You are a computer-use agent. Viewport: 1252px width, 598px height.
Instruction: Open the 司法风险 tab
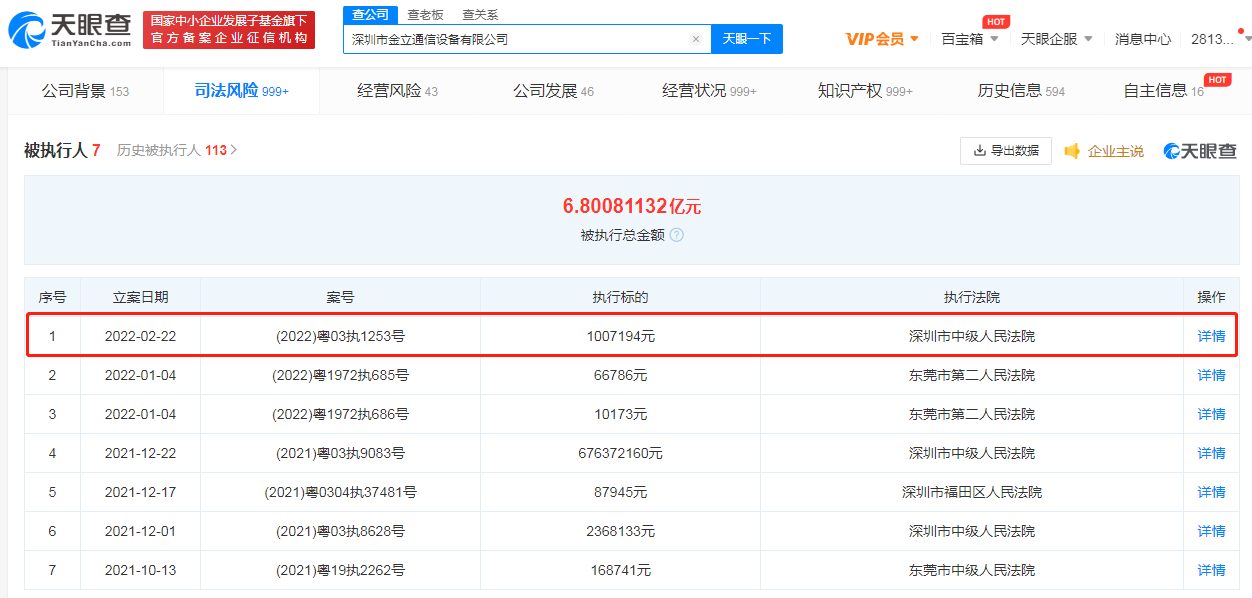click(x=241, y=91)
